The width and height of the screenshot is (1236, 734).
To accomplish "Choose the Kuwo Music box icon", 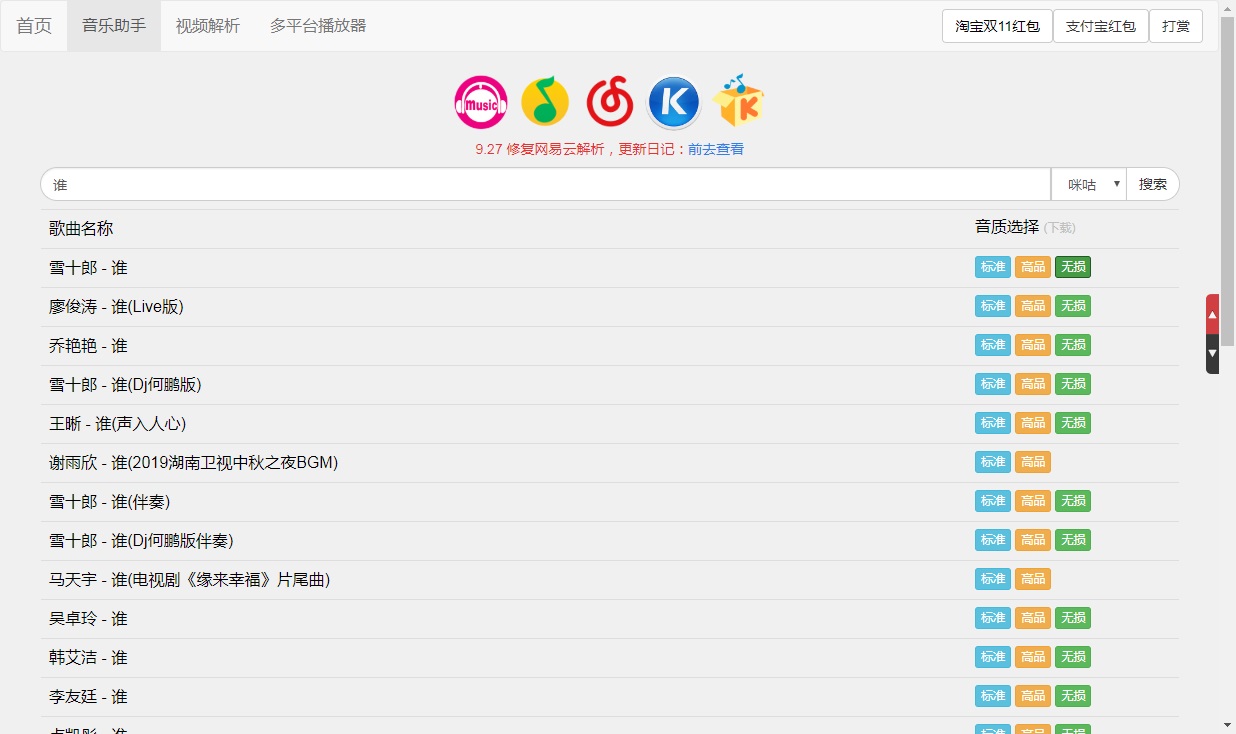I will [x=738, y=101].
